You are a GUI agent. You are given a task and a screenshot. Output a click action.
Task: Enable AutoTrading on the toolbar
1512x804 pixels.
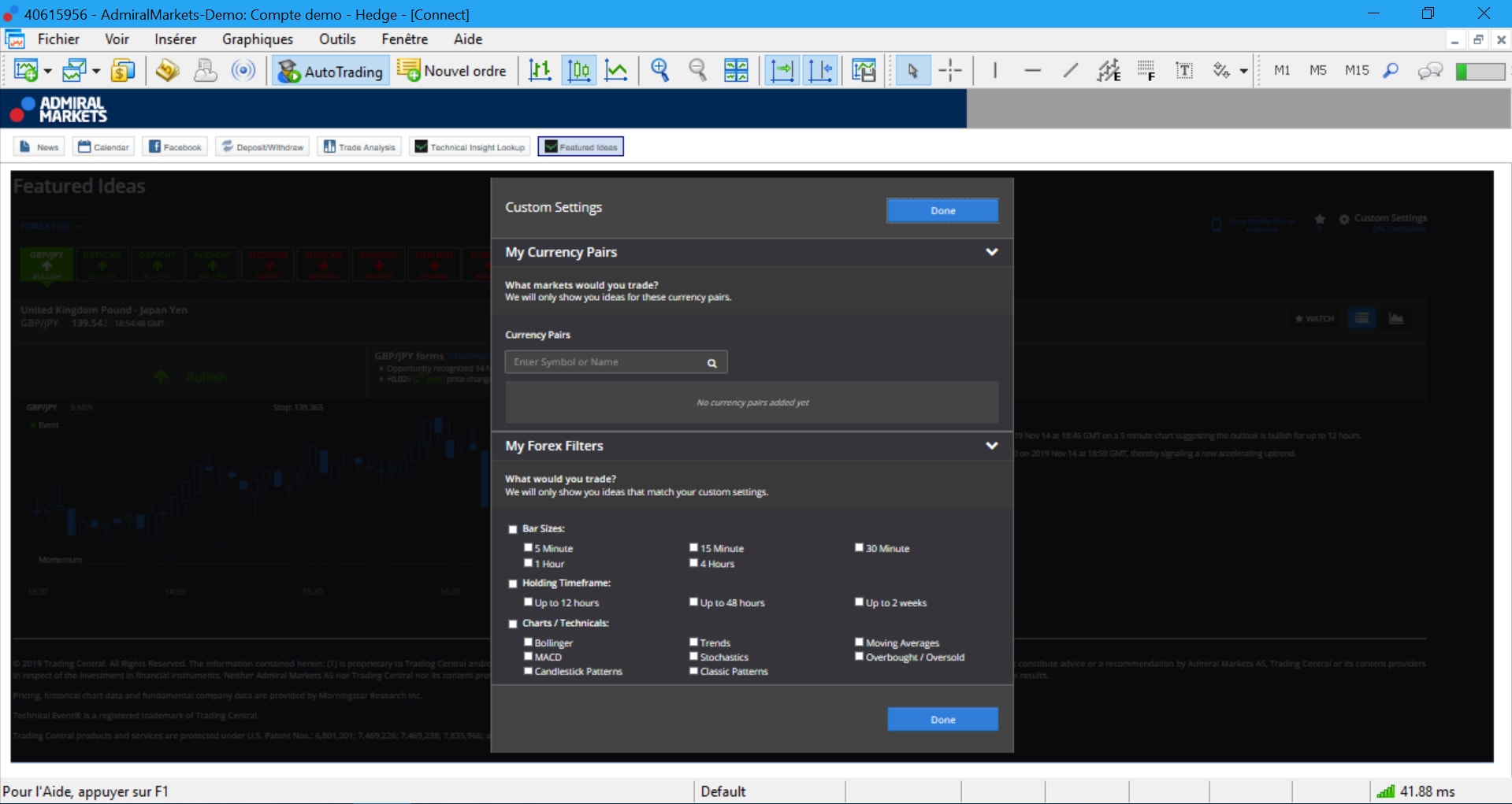(329, 70)
